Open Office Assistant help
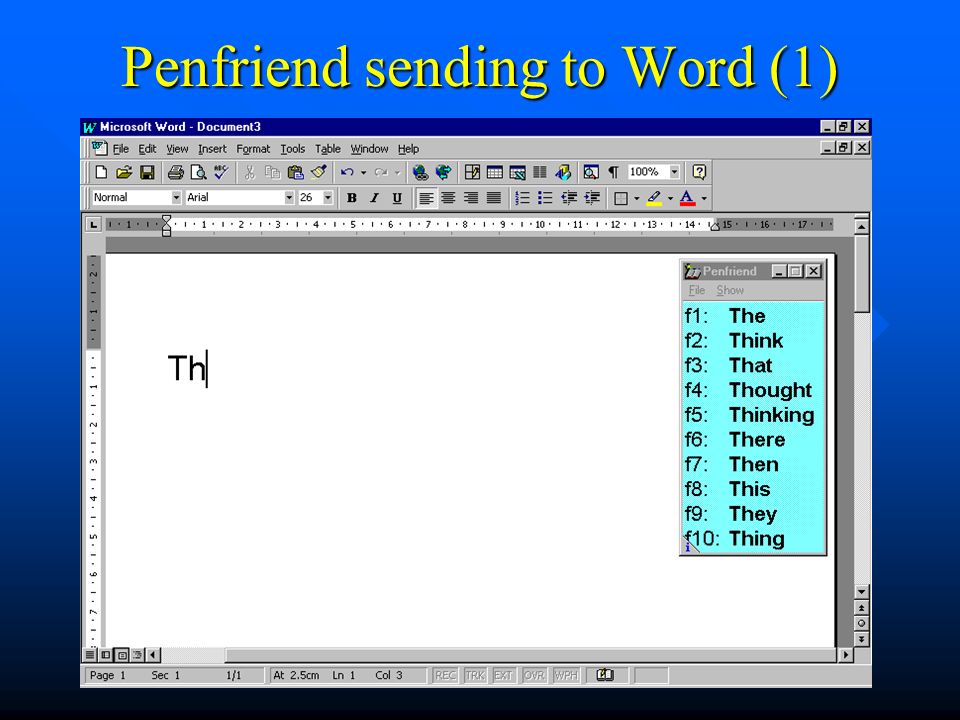This screenshot has height=720, width=960. click(699, 173)
